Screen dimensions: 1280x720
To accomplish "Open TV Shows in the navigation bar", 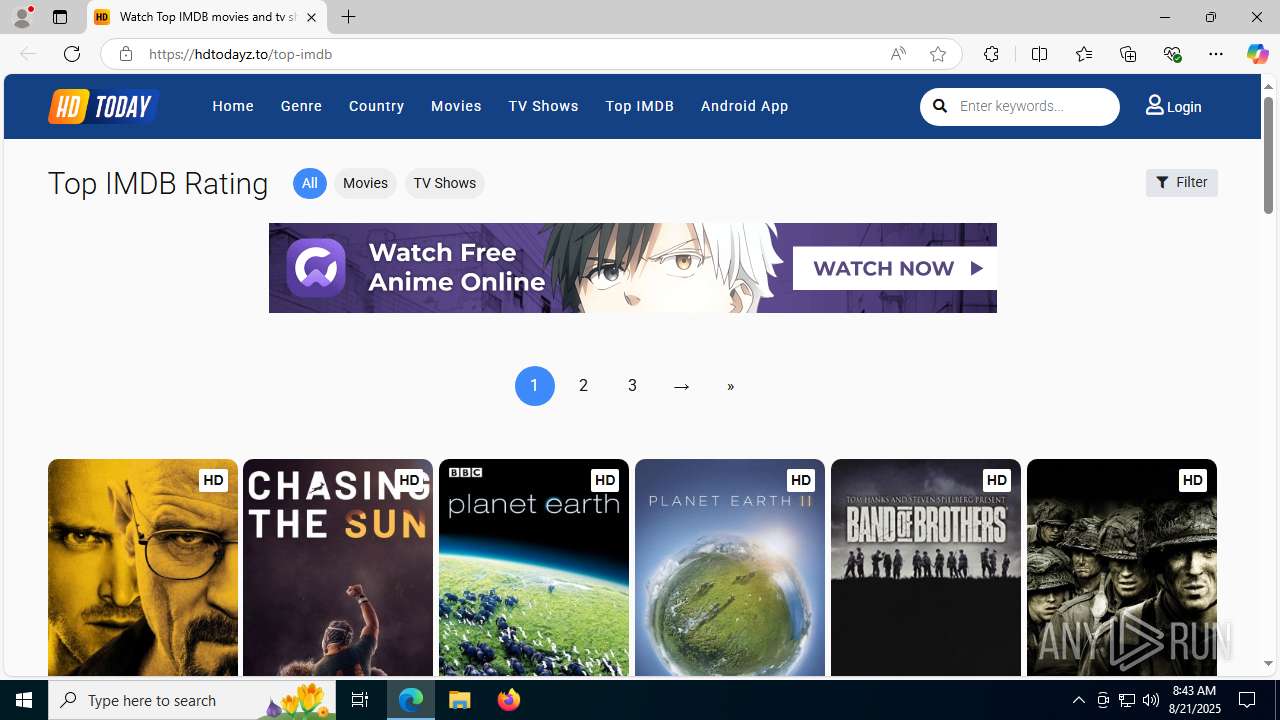I will [543, 106].
